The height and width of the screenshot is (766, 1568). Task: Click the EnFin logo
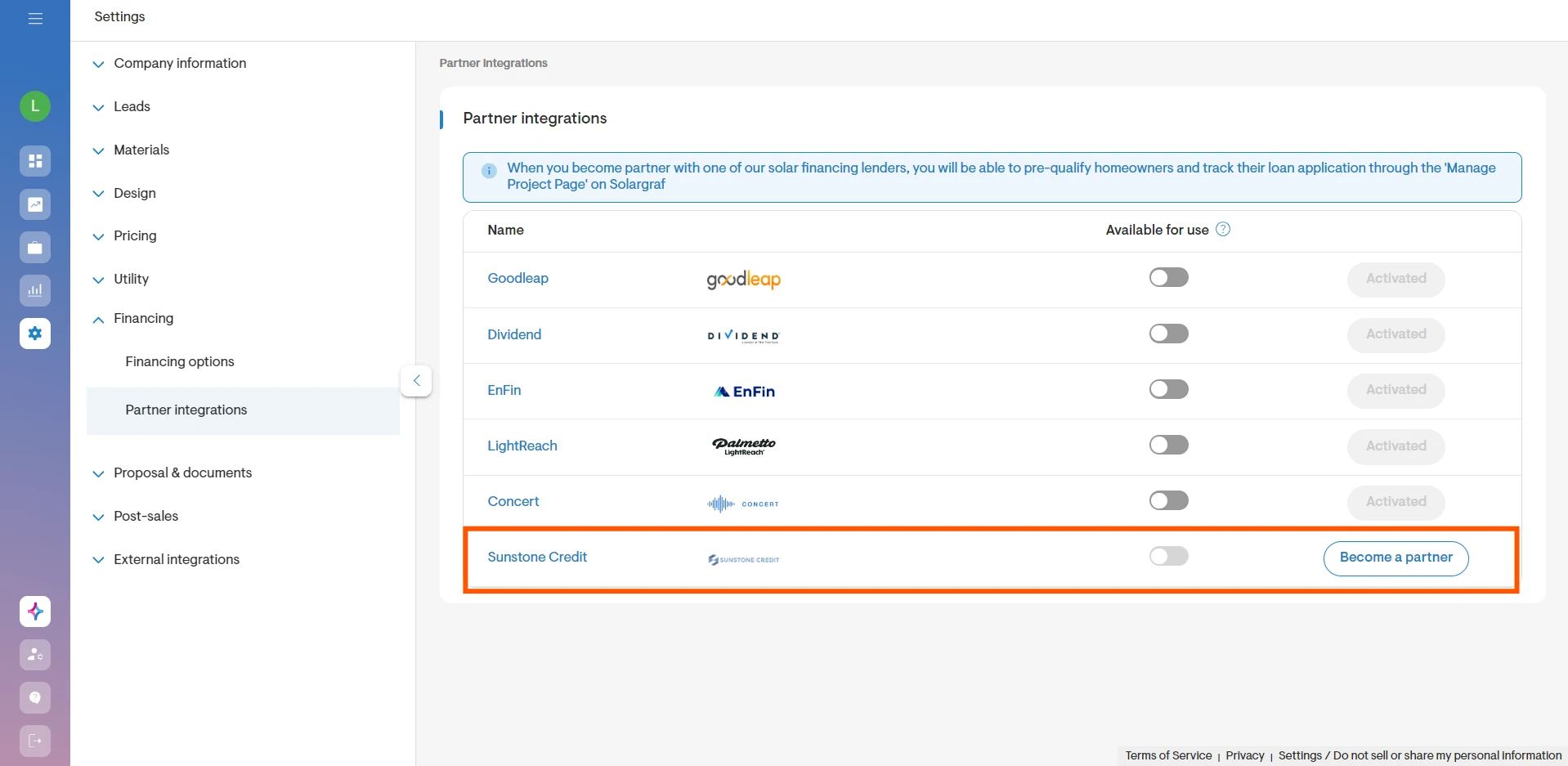tap(744, 392)
